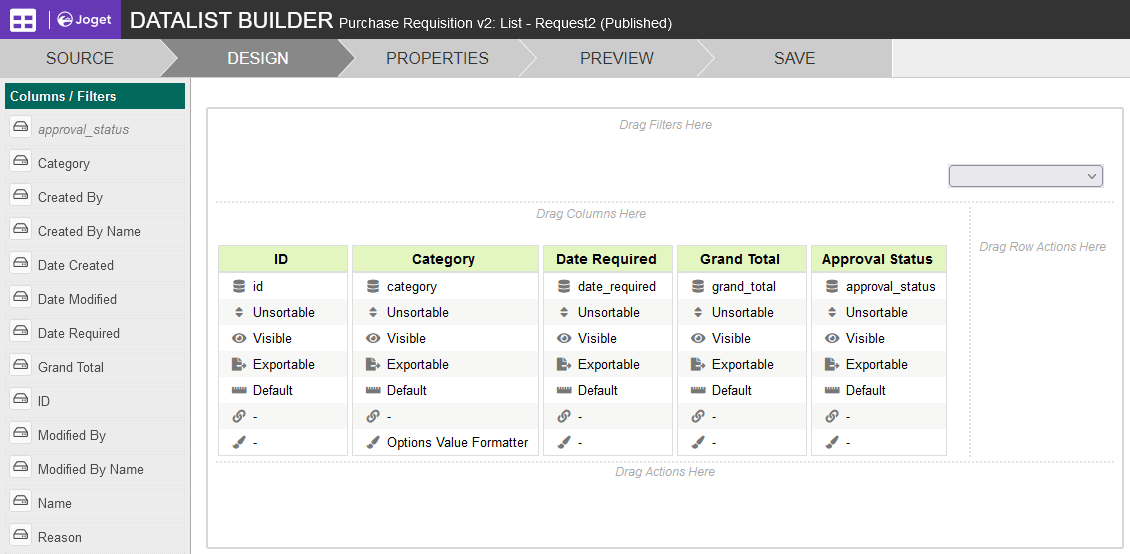1130x554 pixels.
Task: Click the database icon beside id
Action: click(239, 286)
